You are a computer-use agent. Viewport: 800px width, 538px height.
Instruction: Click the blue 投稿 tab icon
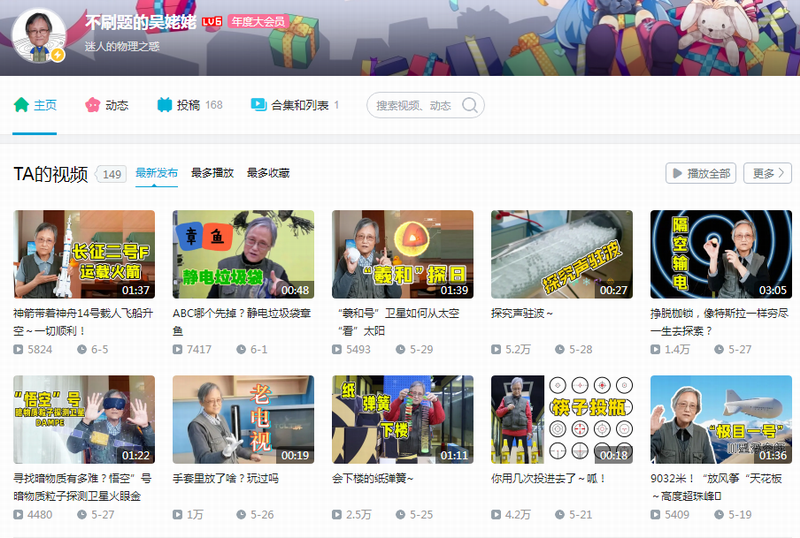click(x=165, y=105)
